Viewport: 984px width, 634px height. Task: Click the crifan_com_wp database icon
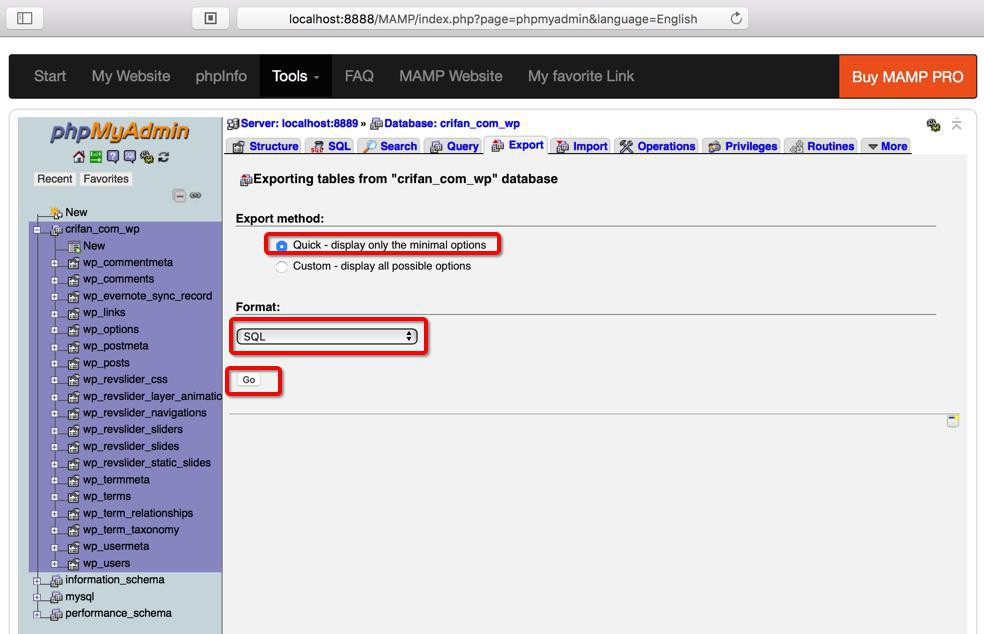click(56, 230)
